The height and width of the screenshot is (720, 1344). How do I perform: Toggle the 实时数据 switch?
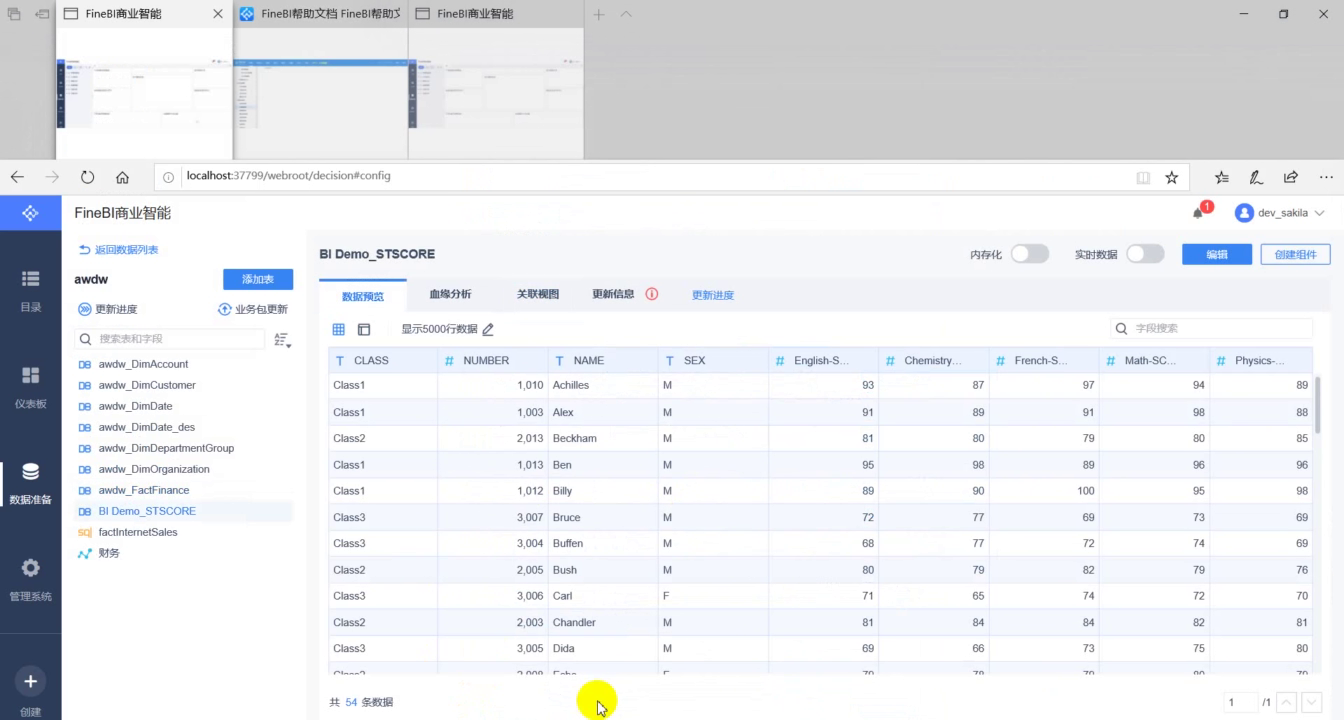click(x=1145, y=254)
